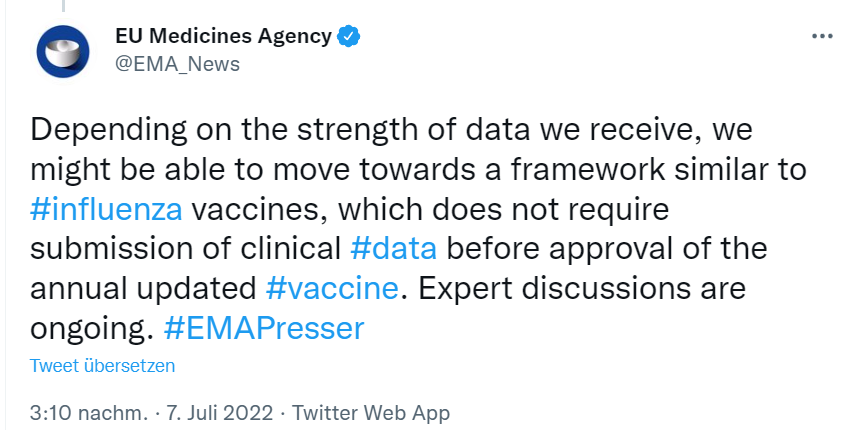Screen dimensions: 846x430
Task: Click Tweet übersetzen to translate
Action: [103, 365]
